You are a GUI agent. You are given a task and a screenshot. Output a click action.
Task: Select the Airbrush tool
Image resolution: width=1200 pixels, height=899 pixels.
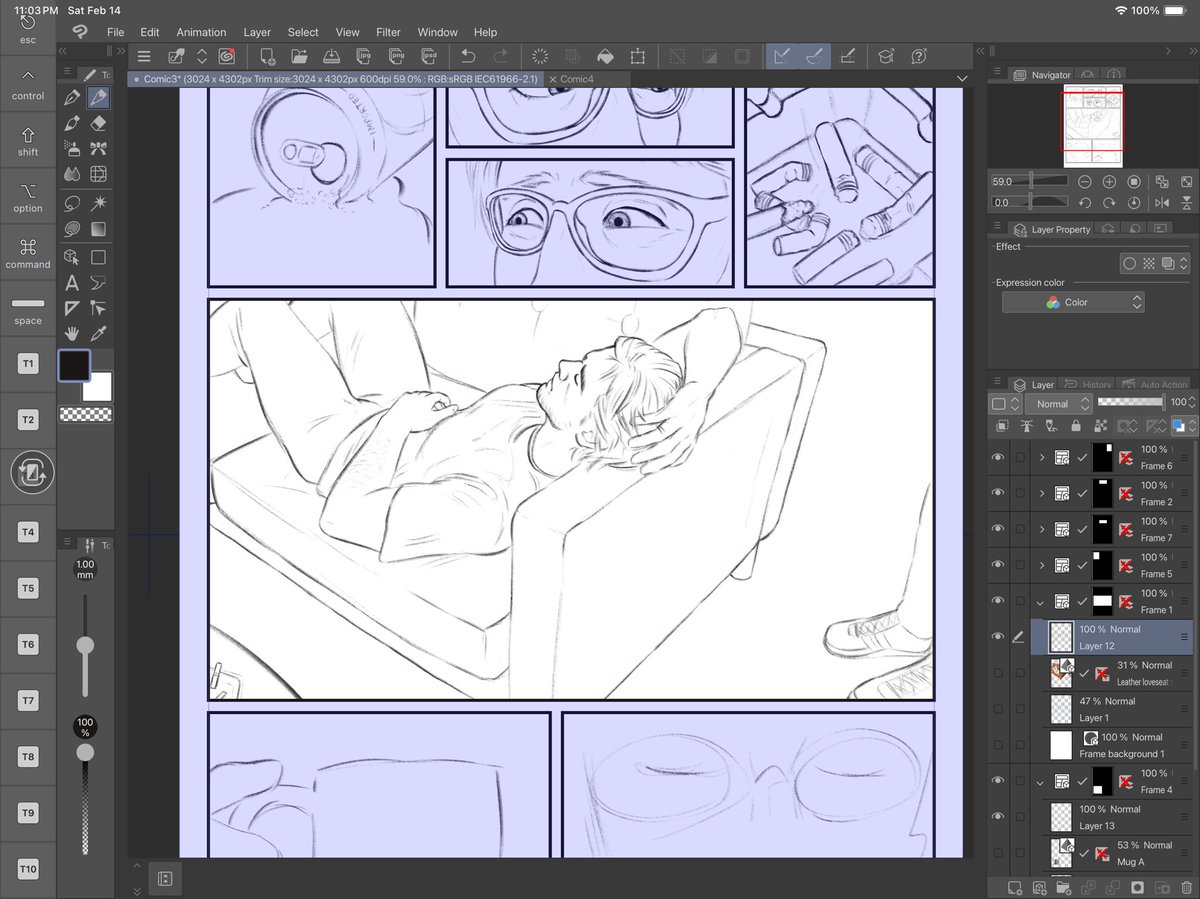tap(73, 148)
